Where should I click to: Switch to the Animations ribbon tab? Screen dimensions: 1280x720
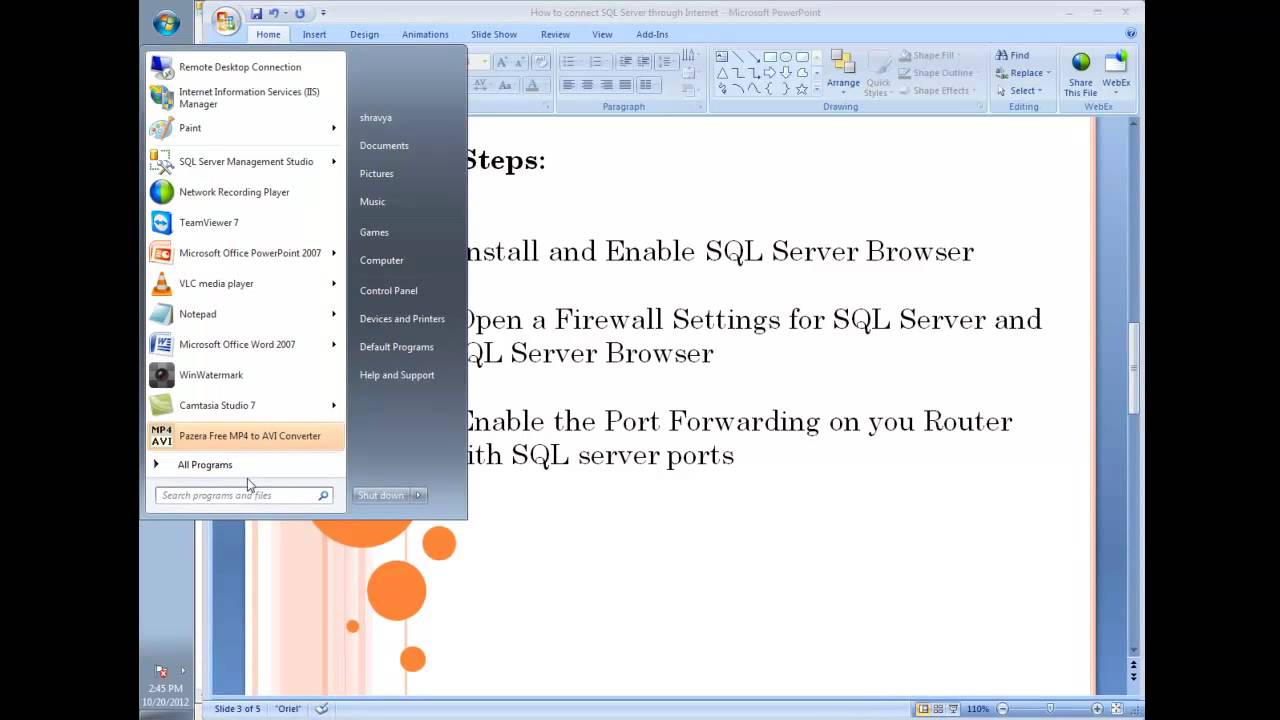[425, 34]
